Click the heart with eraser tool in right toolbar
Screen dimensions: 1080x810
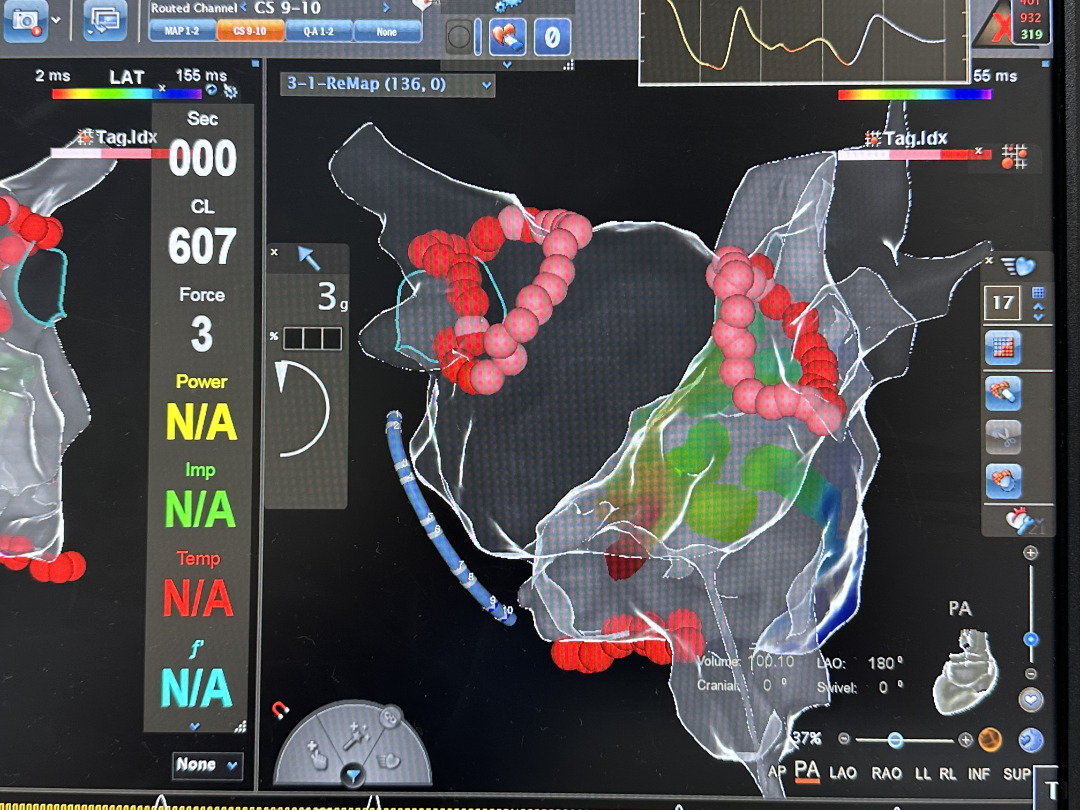[x=1003, y=393]
